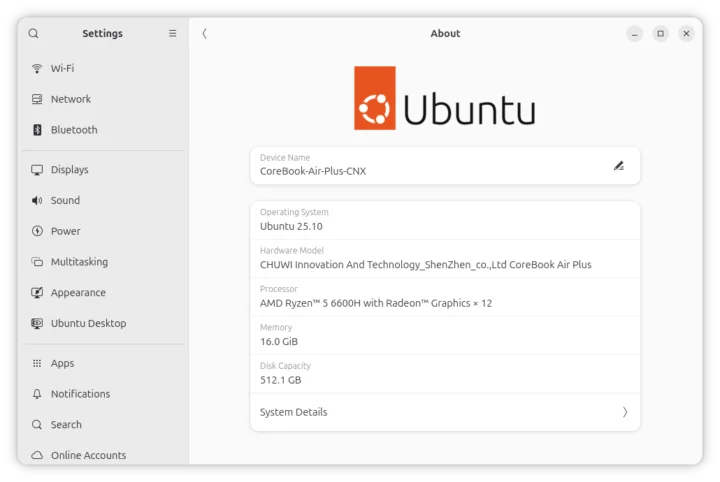Viewport: 720px width, 482px height.
Task: Select the Power panel
Action: [103, 231]
